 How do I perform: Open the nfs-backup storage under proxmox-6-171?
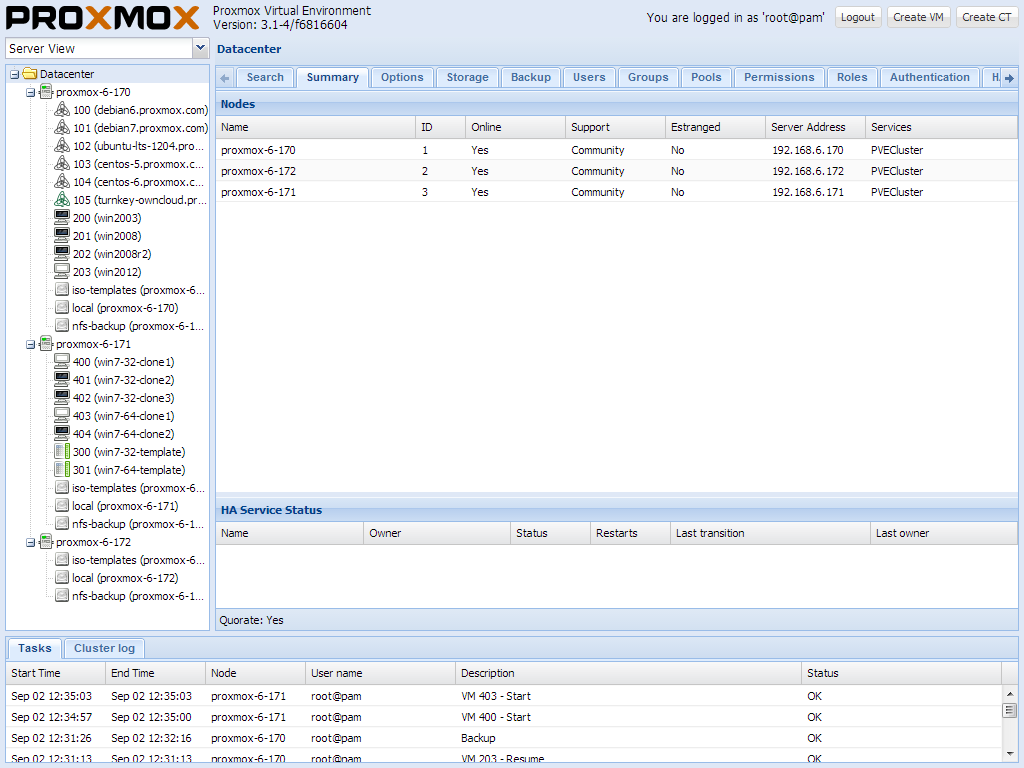click(61, 524)
